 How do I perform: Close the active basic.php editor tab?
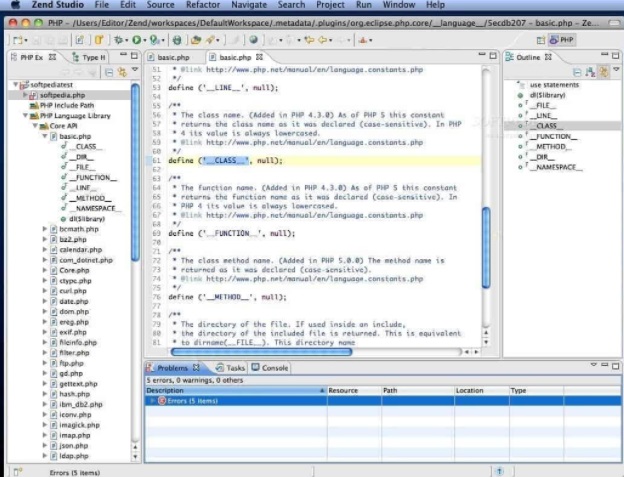click(x=259, y=57)
